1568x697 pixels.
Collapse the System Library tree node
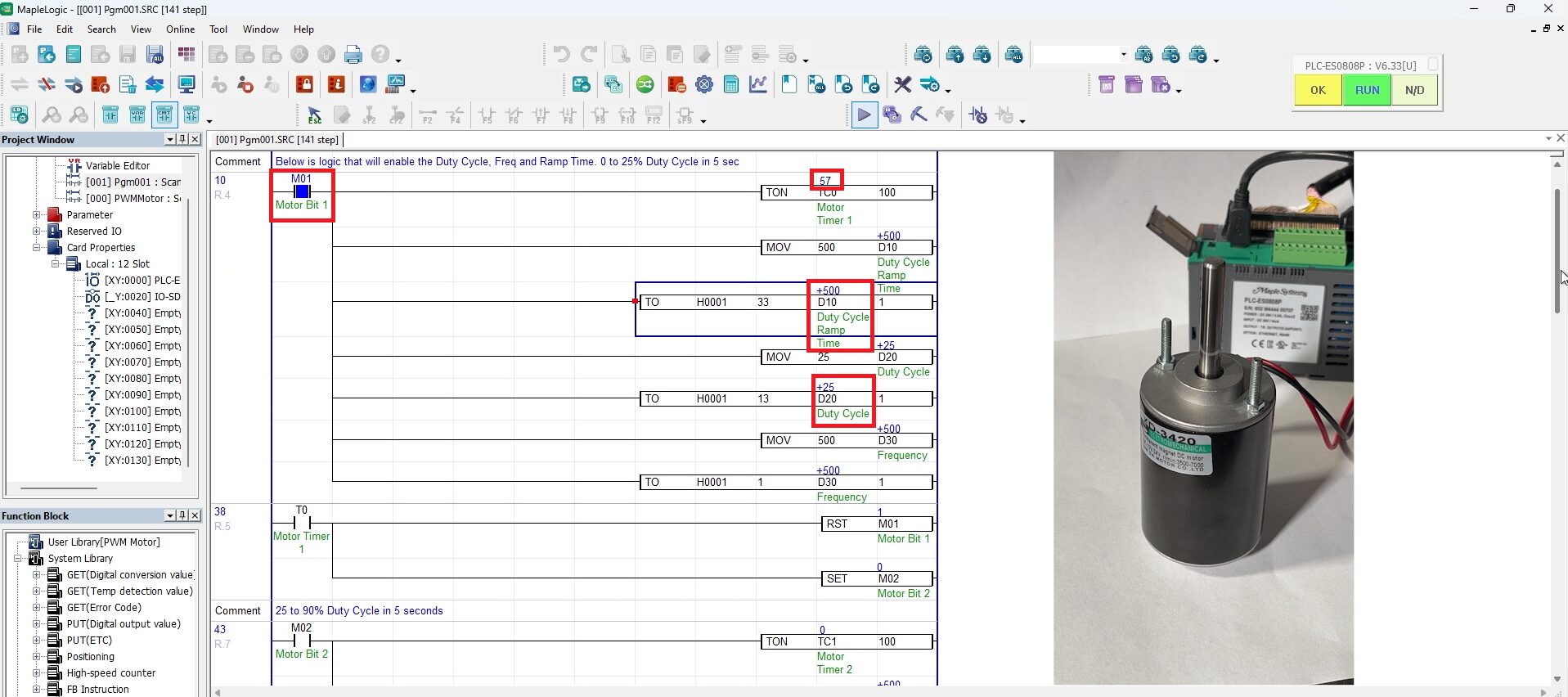coord(18,559)
